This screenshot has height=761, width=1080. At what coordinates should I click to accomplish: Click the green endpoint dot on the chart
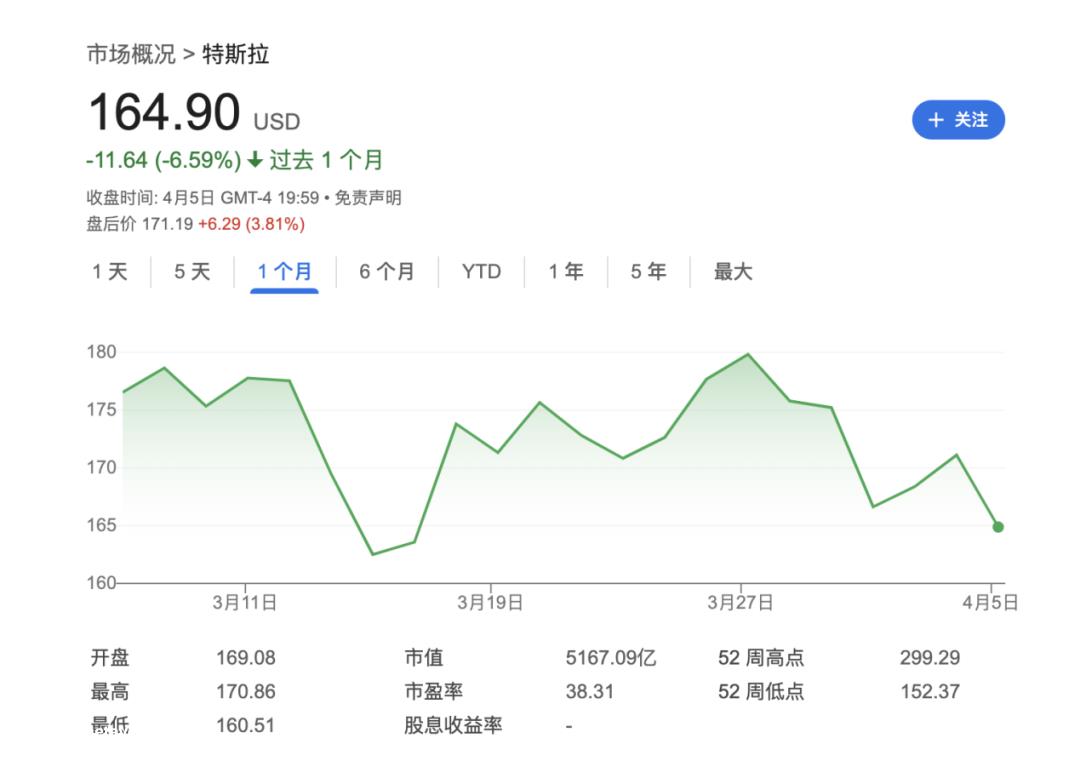coord(998,527)
